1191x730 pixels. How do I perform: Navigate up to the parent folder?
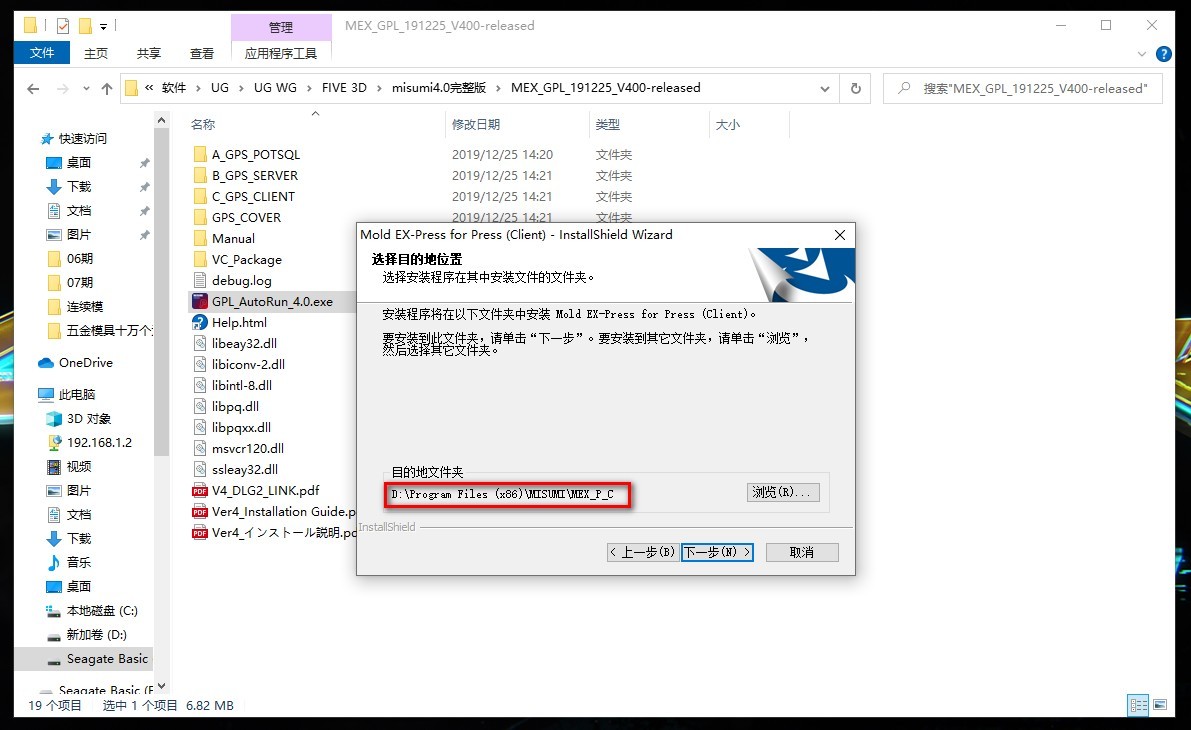[x=107, y=88]
